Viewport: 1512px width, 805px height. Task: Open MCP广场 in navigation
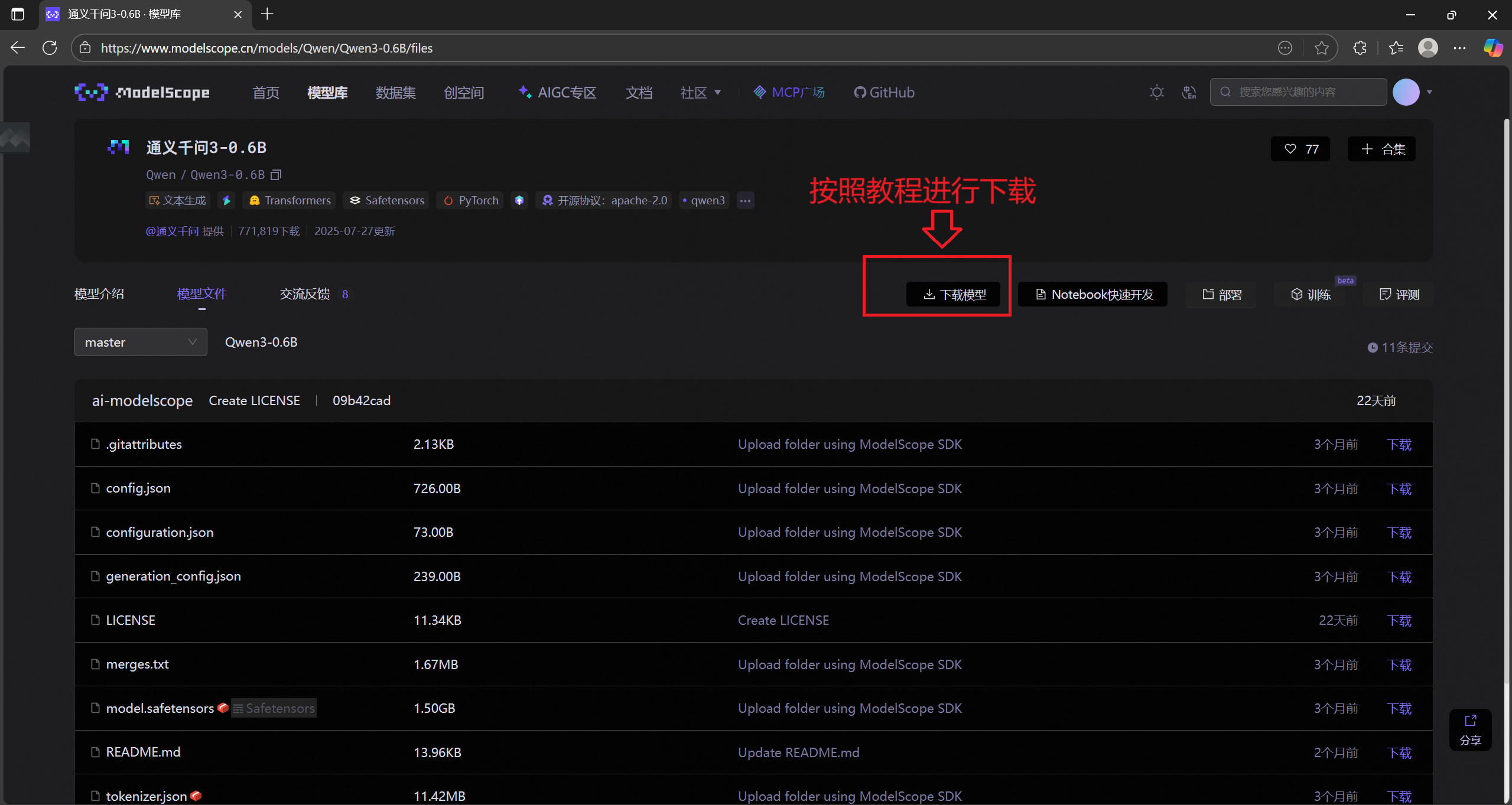(x=789, y=92)
